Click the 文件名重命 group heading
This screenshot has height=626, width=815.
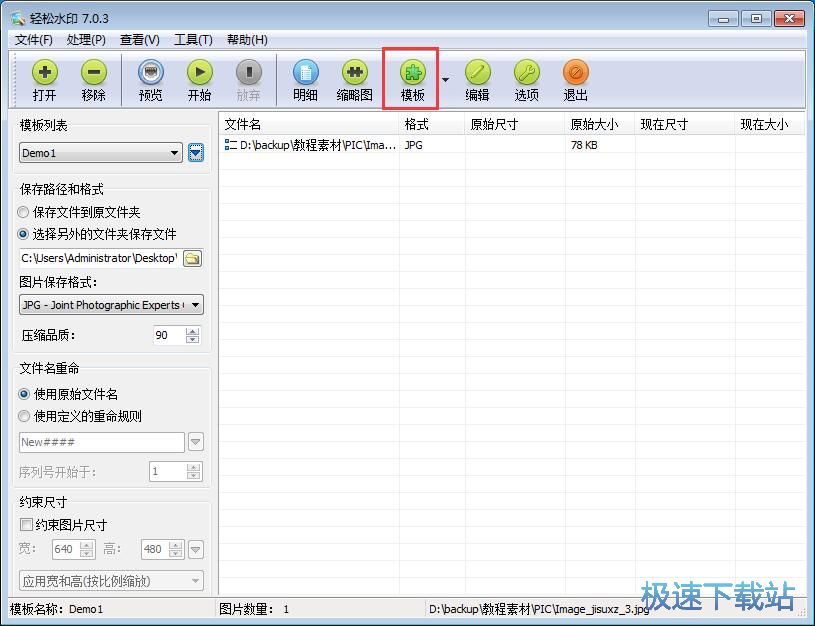tap(49, 369)
